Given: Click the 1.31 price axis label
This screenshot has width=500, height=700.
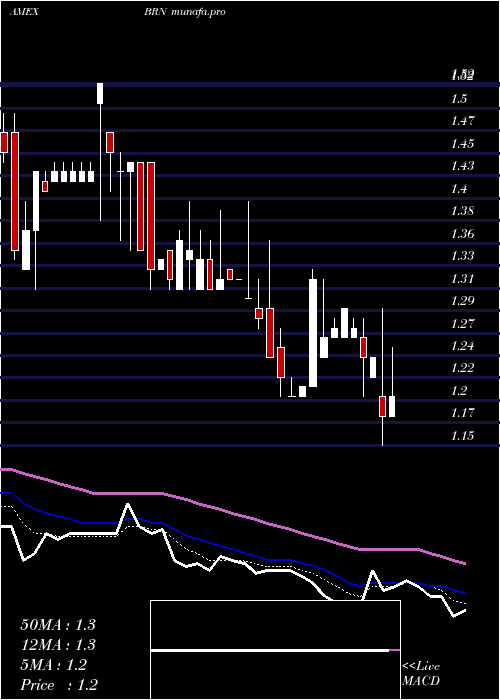Looking at the screenshot, I should [x=462, y=279].
